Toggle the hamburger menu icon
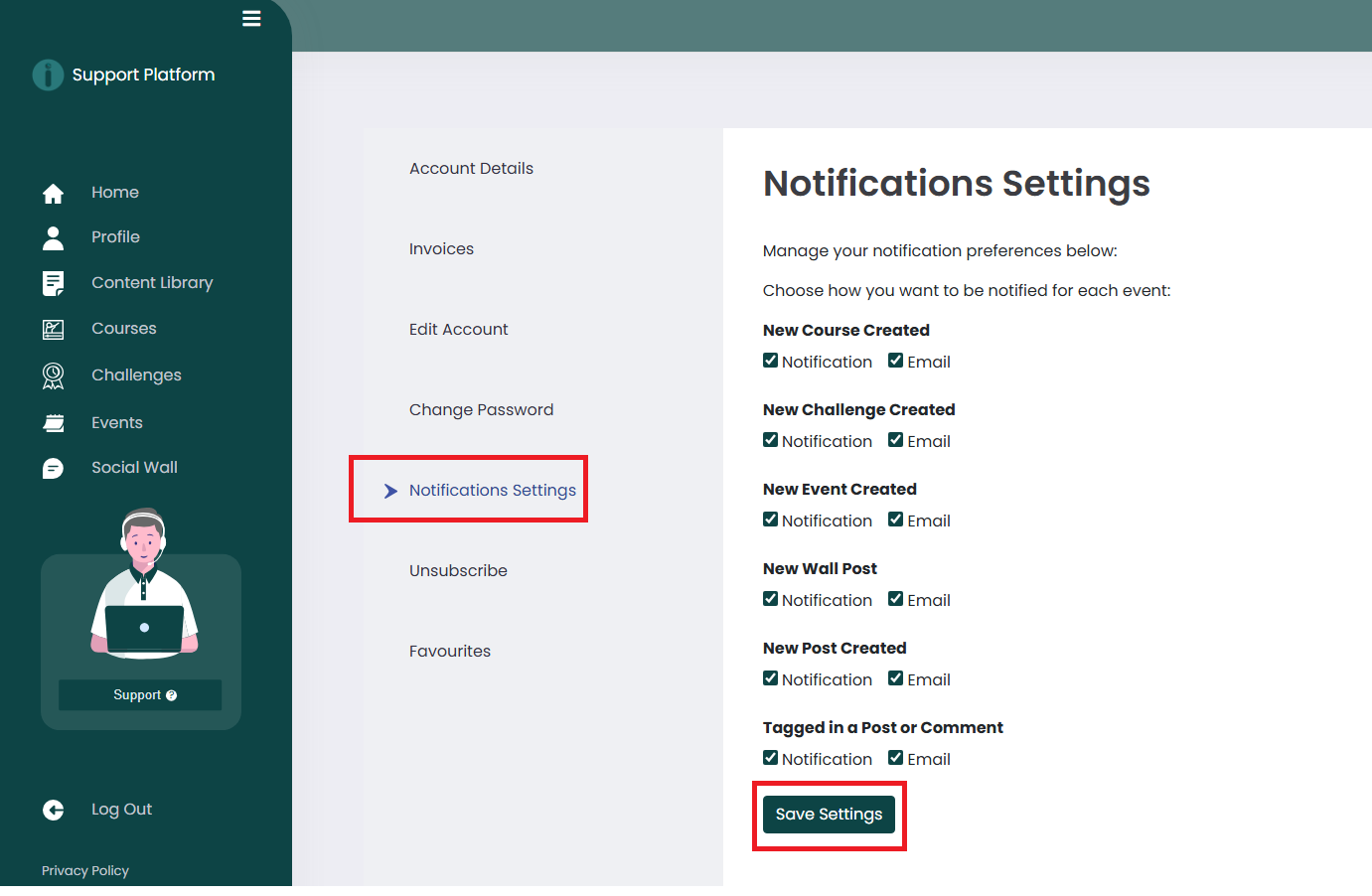 [x=251, y=18]
